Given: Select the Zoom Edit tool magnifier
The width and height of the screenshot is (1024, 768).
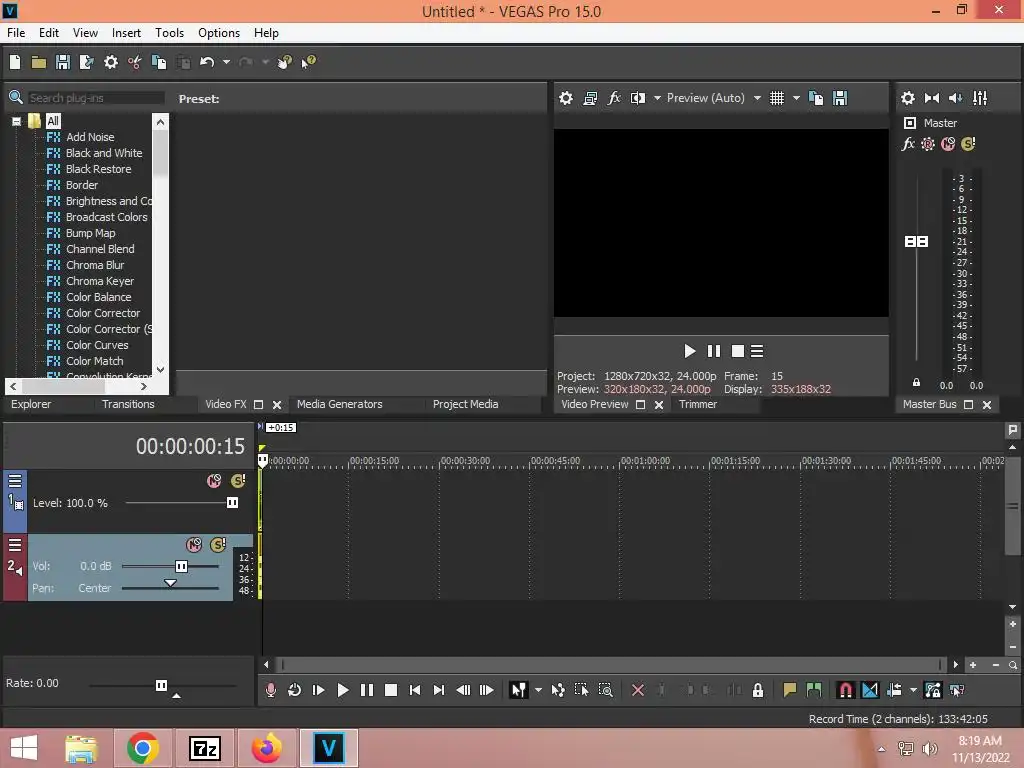Looking at the screenshot, I should tap(605, 690).
